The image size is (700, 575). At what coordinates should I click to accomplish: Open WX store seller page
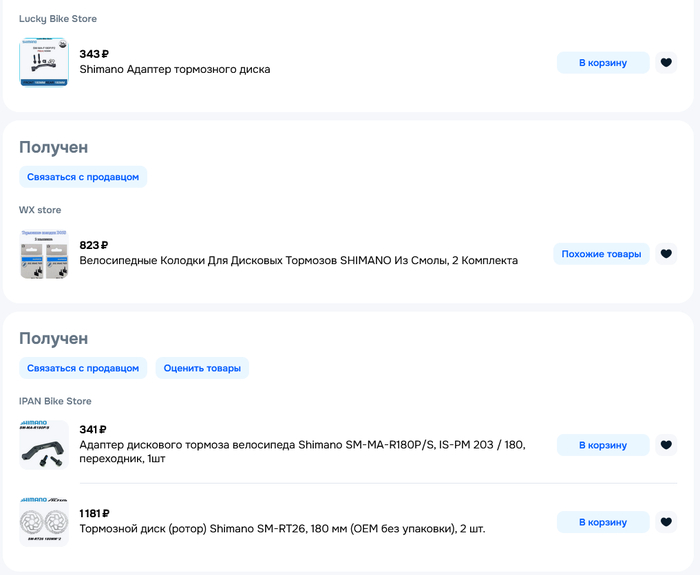[40, 210]
